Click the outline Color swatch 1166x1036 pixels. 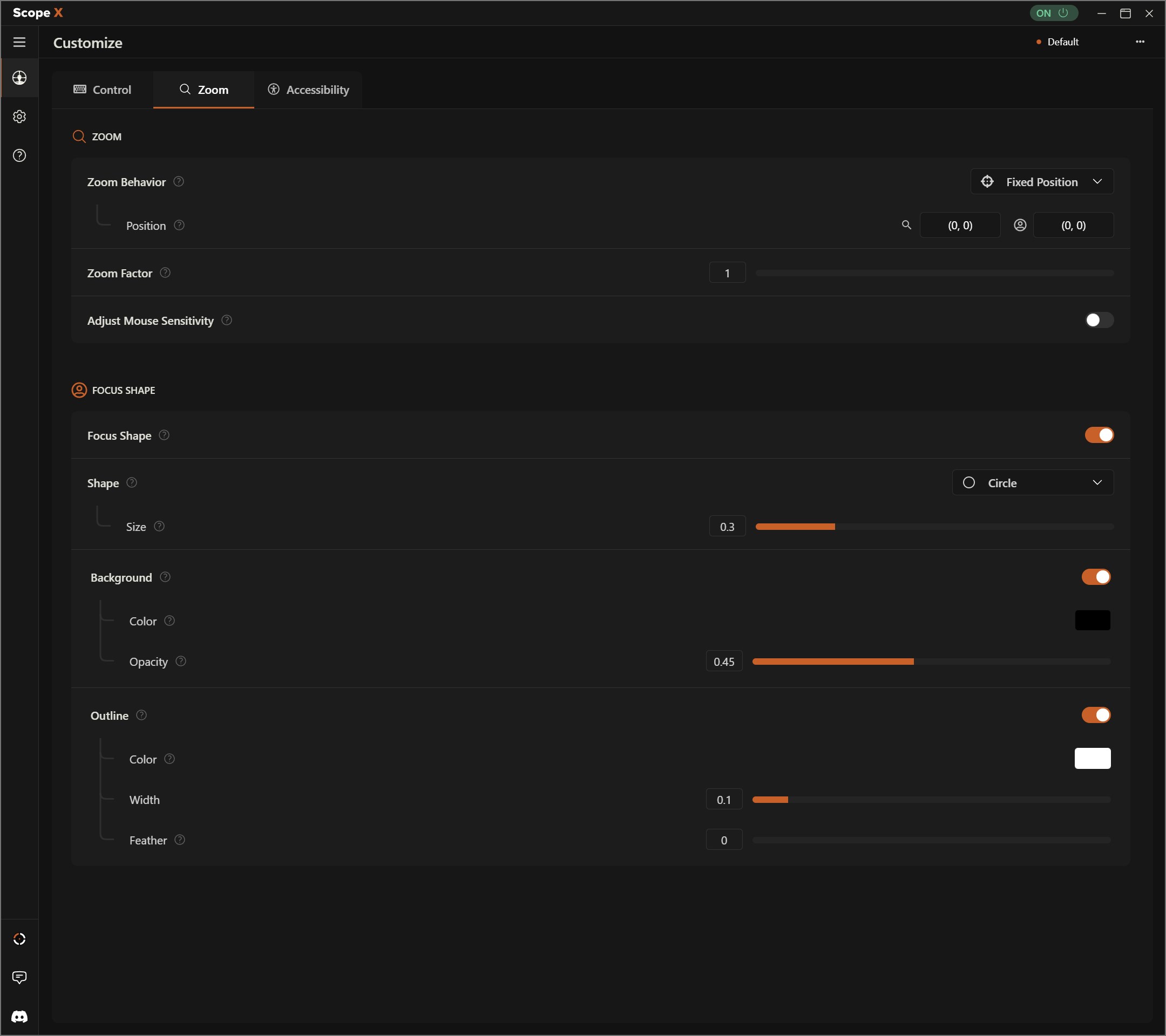pos(1093,758)
